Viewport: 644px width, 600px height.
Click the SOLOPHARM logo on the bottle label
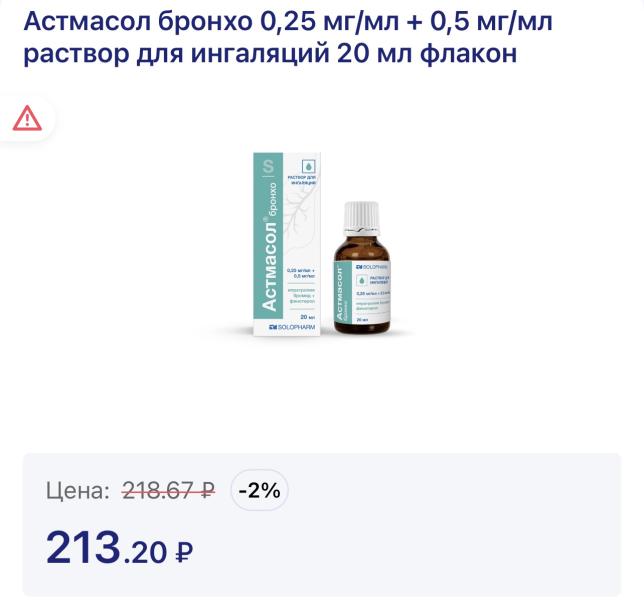click(372, 267)
